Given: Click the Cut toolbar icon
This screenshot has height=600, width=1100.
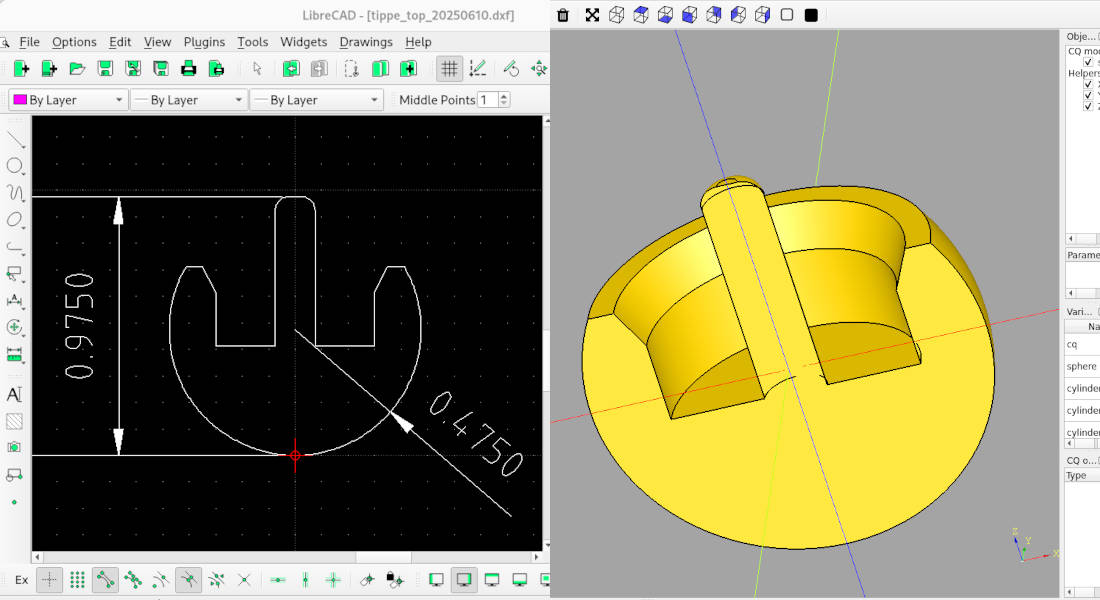Looking at the screenshot, I should pyautogui.click(x=351, y=69).
